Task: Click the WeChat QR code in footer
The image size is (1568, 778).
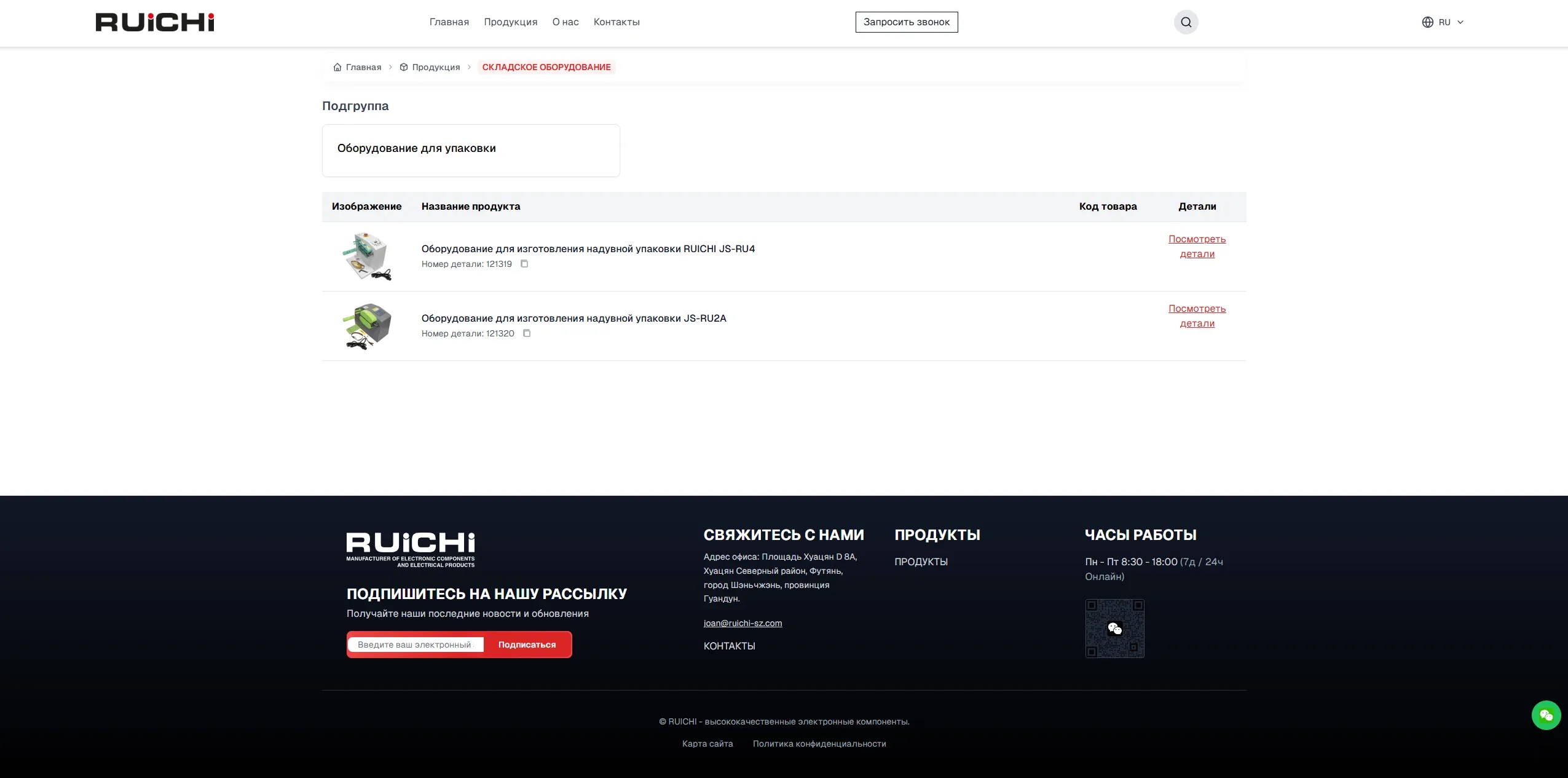Action: coord(1114,629)
